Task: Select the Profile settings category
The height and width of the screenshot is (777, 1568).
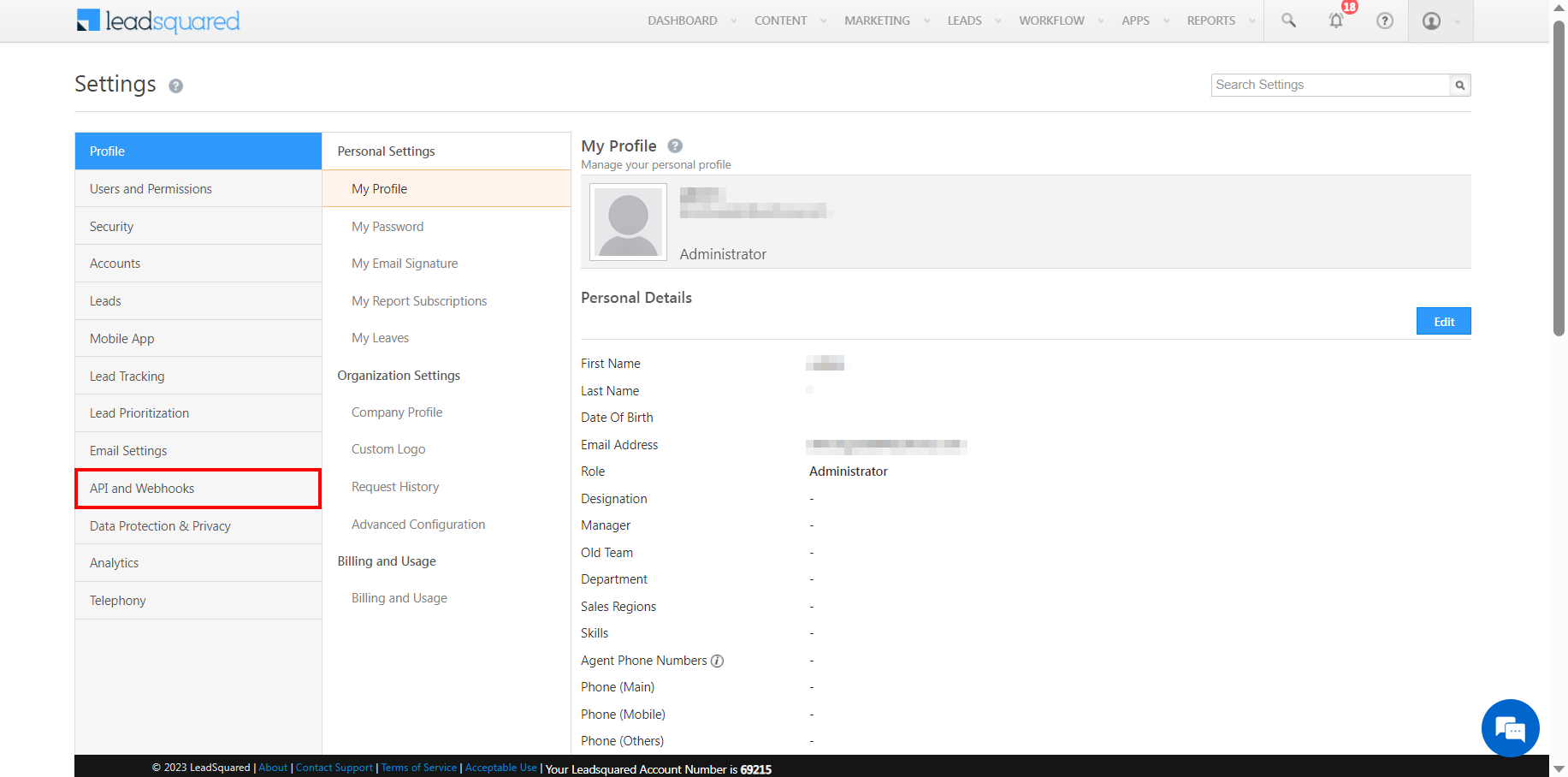Action: [198, 151]
